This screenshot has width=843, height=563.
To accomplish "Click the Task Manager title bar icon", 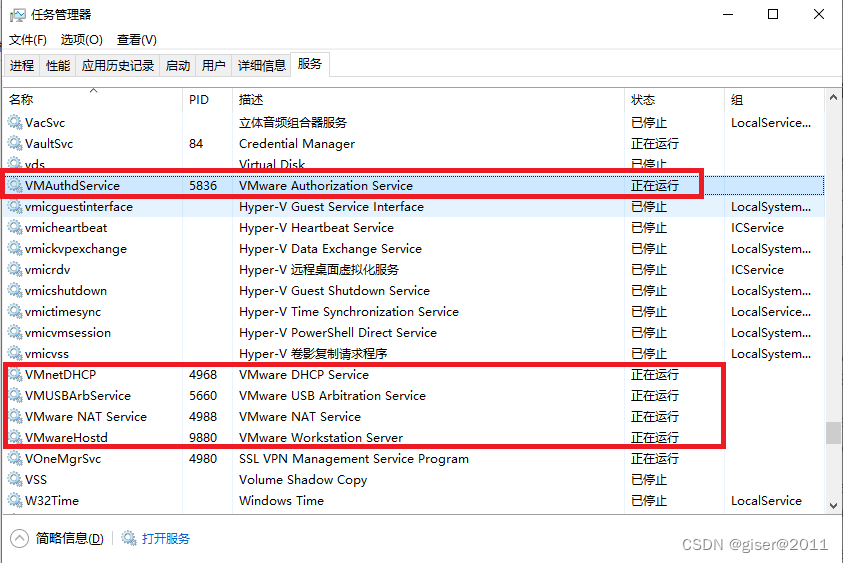I will [x=18, y=15].
